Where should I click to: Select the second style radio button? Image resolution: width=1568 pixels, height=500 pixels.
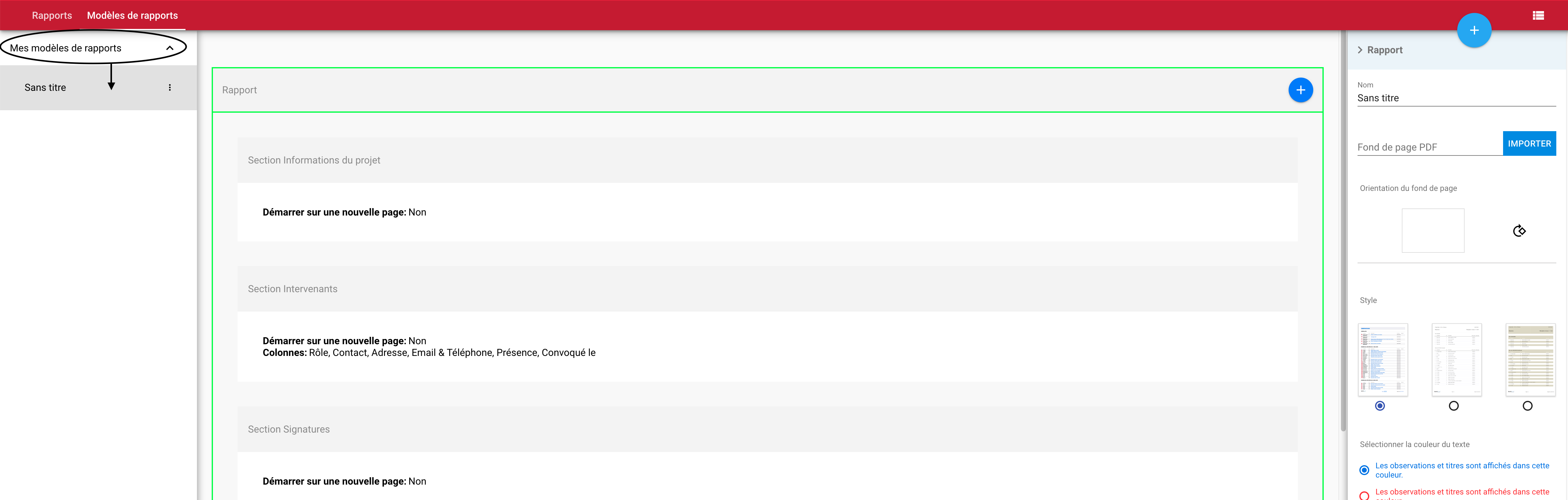tap(1454, 405)
